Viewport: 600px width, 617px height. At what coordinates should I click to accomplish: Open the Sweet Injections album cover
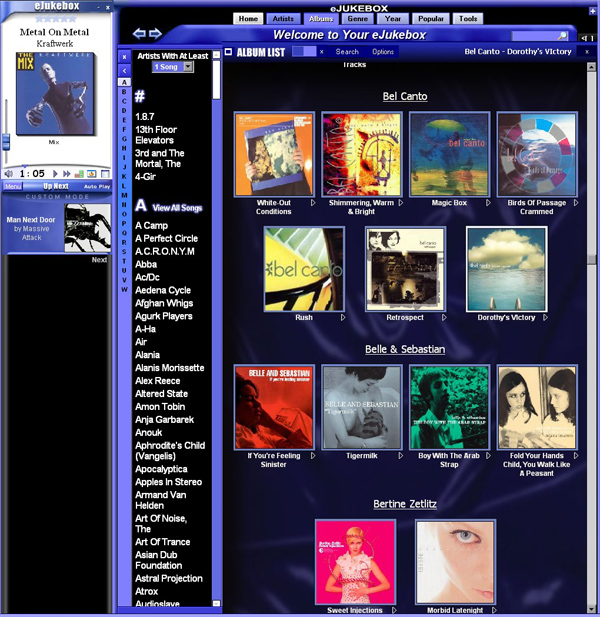coord(355,563)
